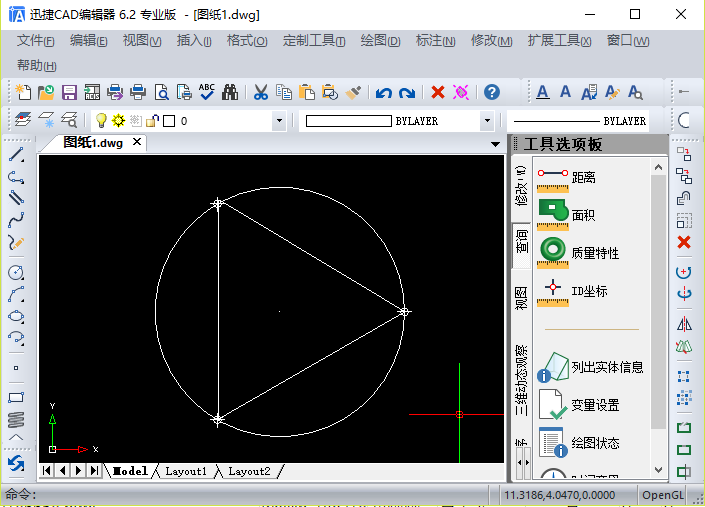Select the Arc drawing tool
This screenshot has width=705, height=507.
pos(16,294)
